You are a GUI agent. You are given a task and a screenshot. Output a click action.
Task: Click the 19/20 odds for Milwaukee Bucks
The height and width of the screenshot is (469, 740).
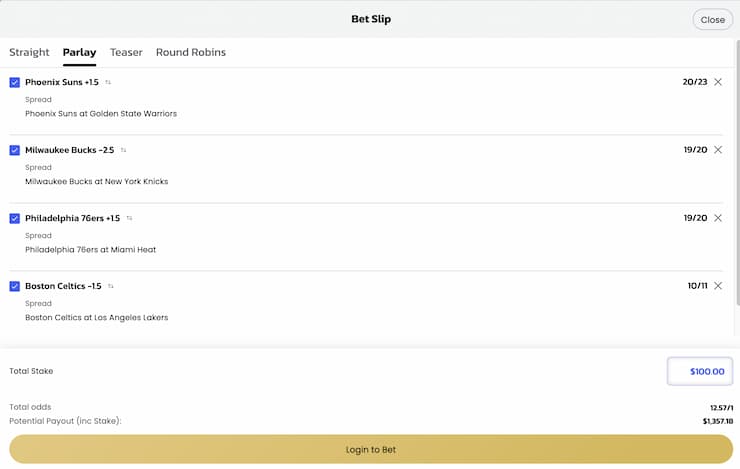695,150
